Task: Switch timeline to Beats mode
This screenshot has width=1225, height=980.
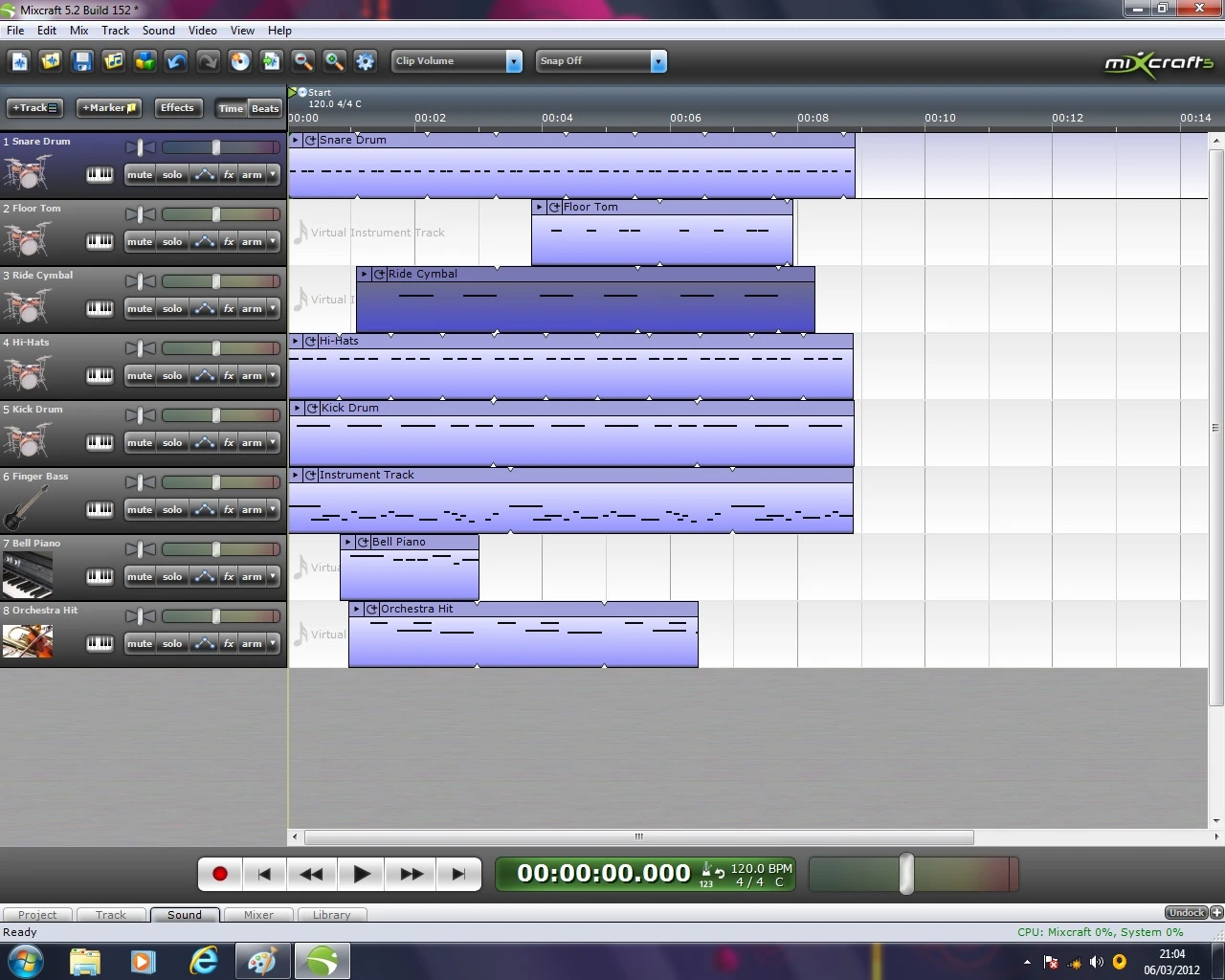Action: pyautogui.click(x=265, y=108)
